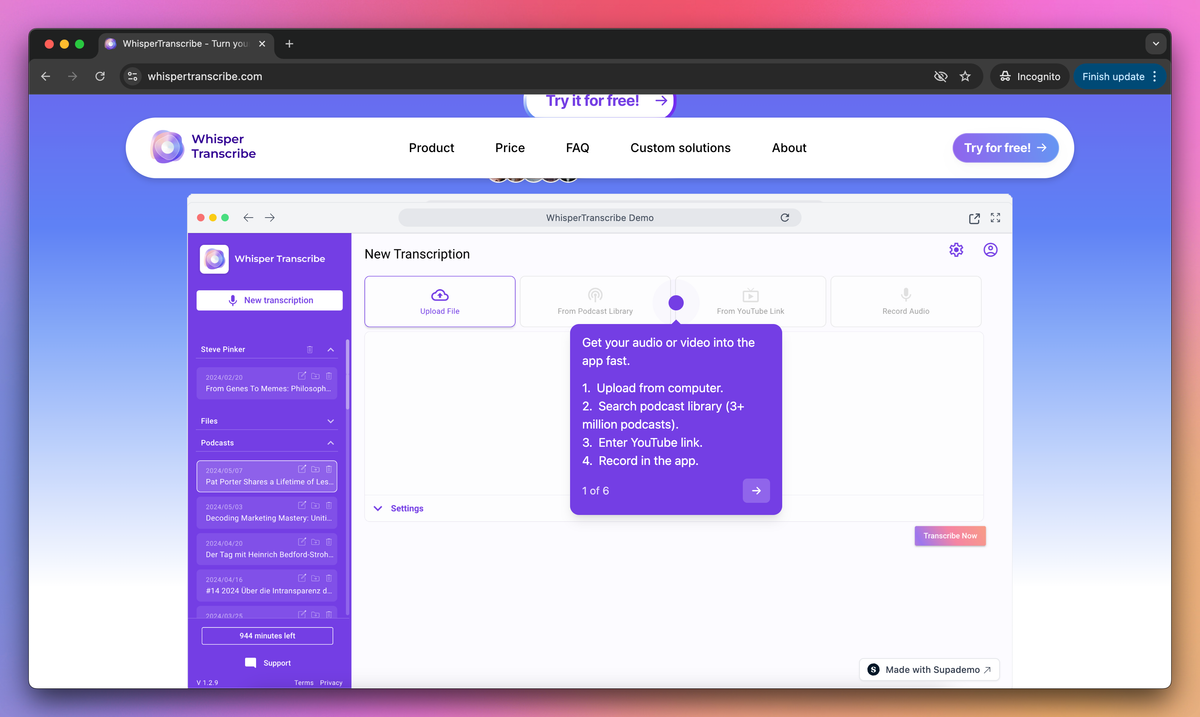This screenshot has height=717, width=1200.
Task: Click the Whisper Transcribe logo in site header
Action: (x=204, y=147)
